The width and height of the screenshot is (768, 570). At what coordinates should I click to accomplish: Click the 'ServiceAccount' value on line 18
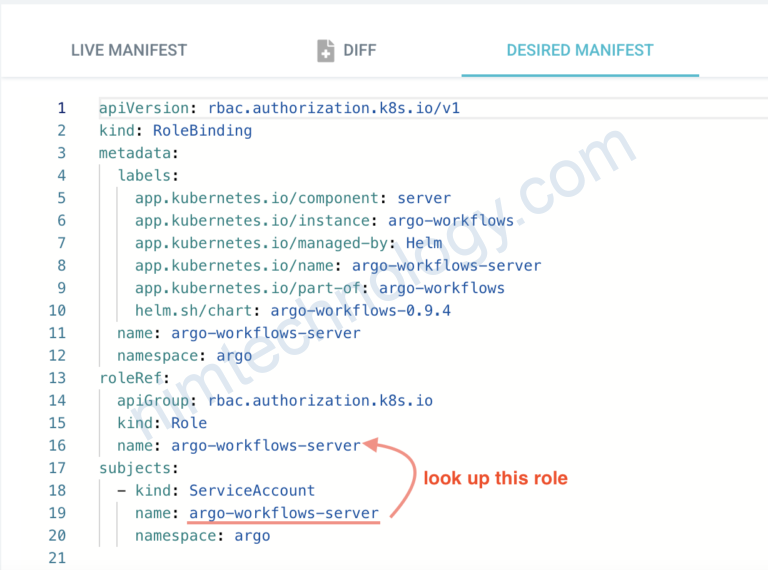(x=252, y=491)
